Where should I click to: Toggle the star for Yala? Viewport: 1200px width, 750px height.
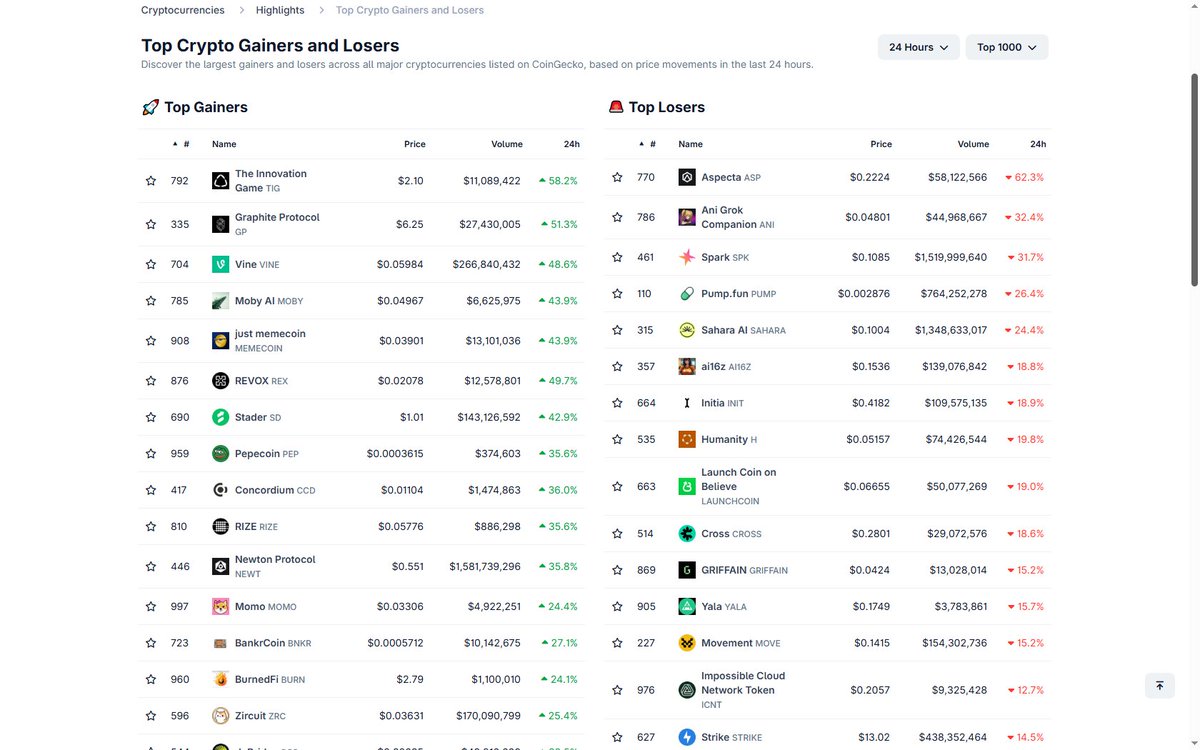pyautogui.click(x=617, y=606)
